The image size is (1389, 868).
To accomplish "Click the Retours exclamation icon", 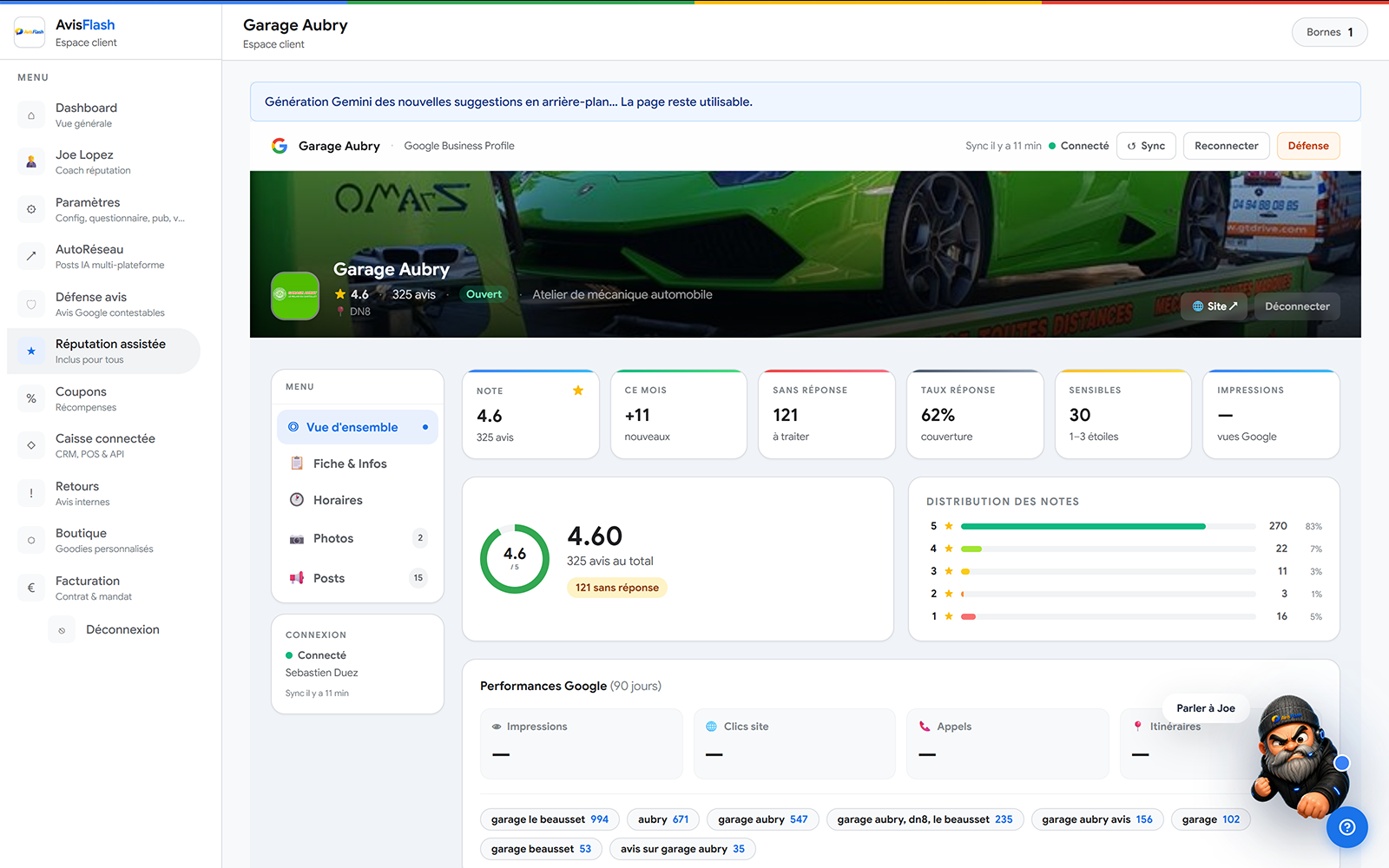I will tap(31, 493).
